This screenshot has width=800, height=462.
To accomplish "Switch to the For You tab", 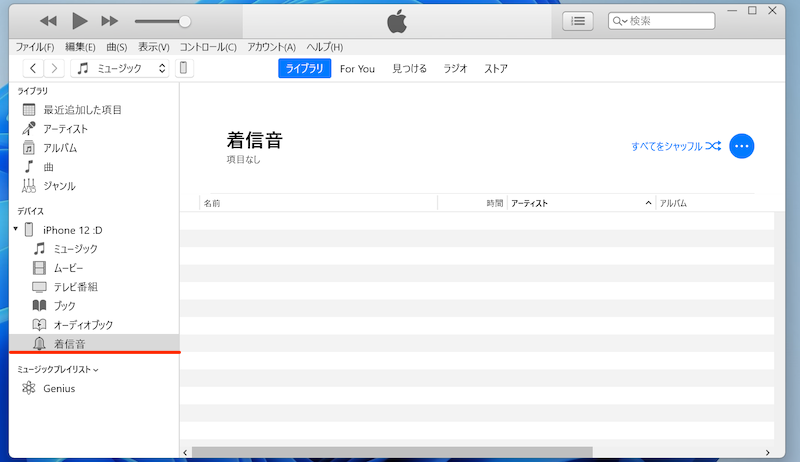I will coord(357,69).
